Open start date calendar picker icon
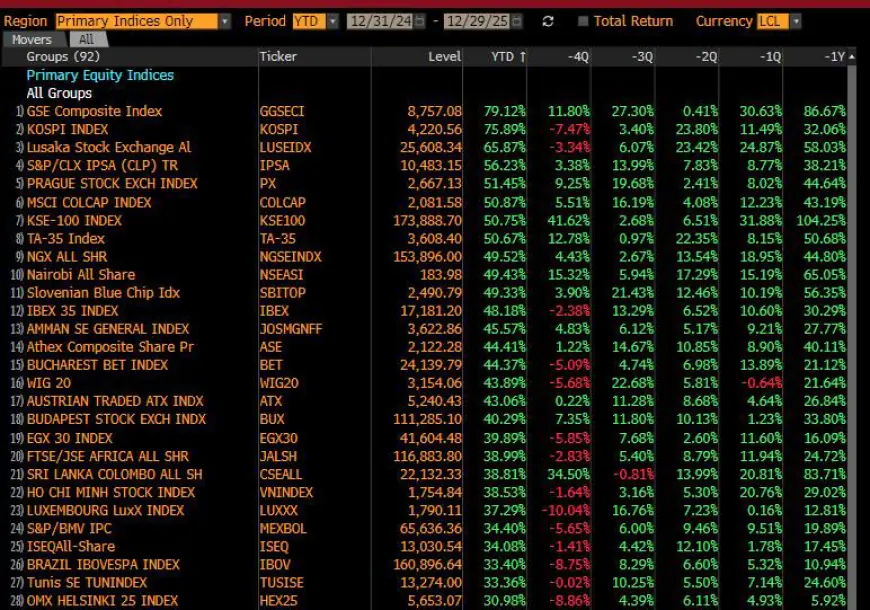Viewport: 870px width, 610px height. click(x=421, y=21)
